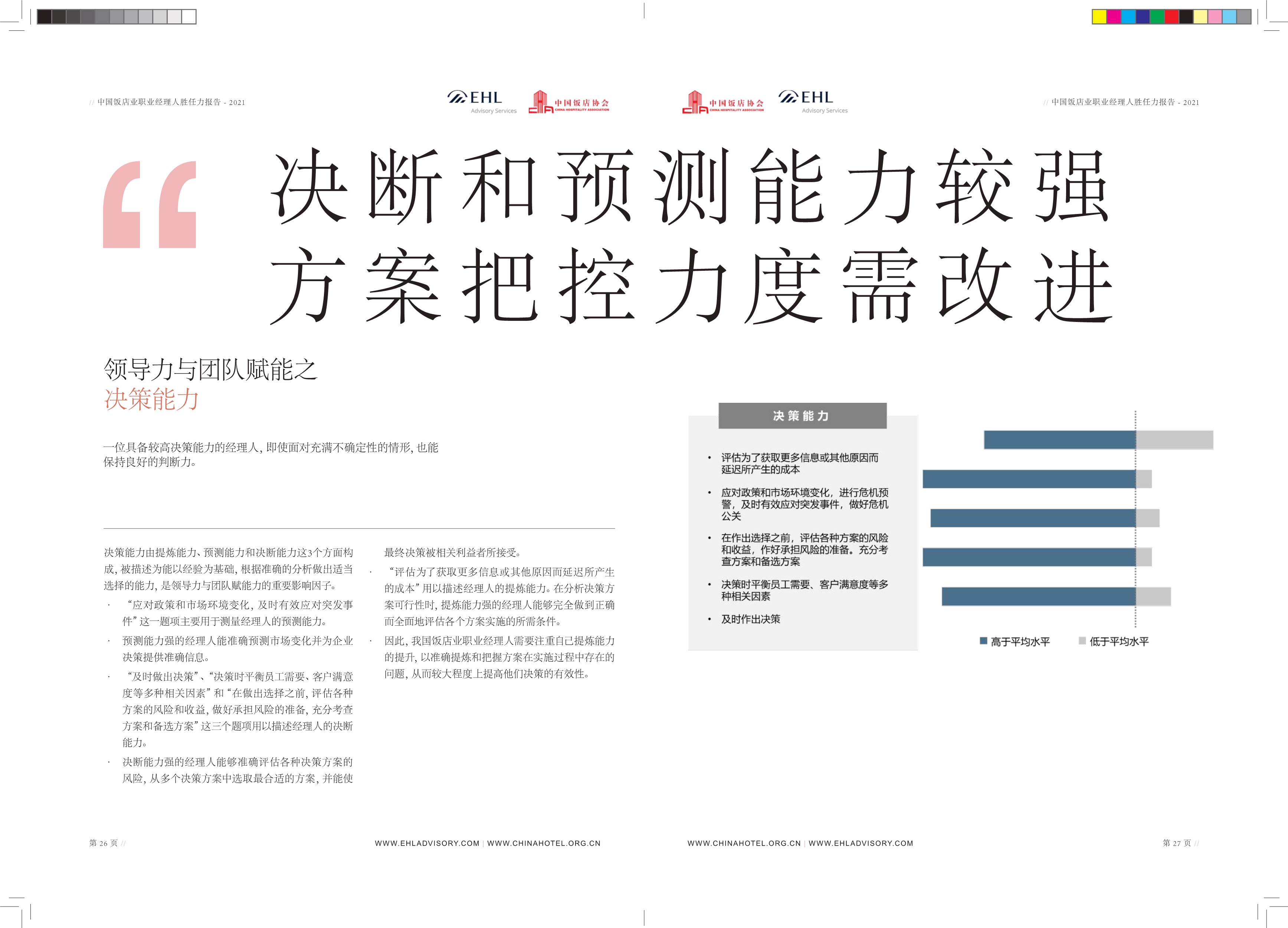The height and width of the screenshot is (928, 1288).
Task: Open WWW.CHINAHOTEL.ORG.CN link on right page footer
Action: coord(744,843)
